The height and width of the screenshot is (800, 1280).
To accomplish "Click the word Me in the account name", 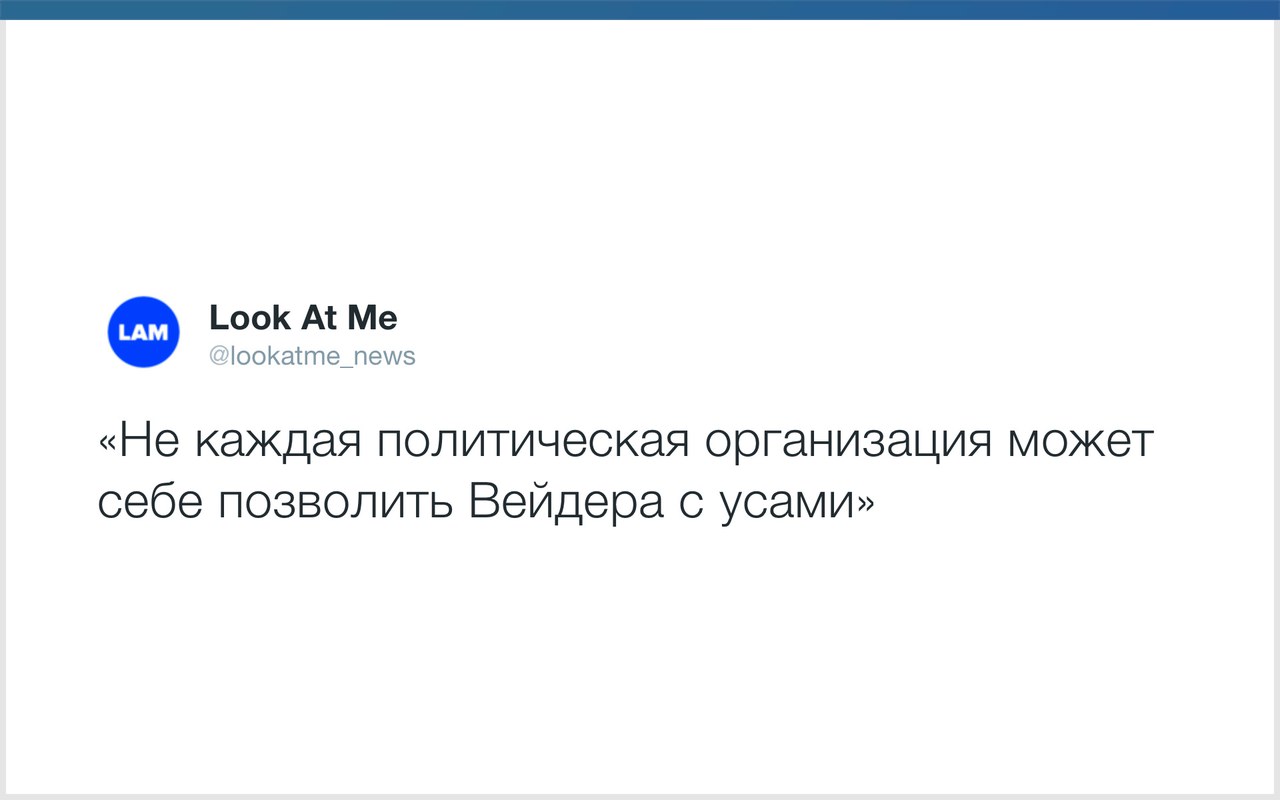I will coord(372,318).
